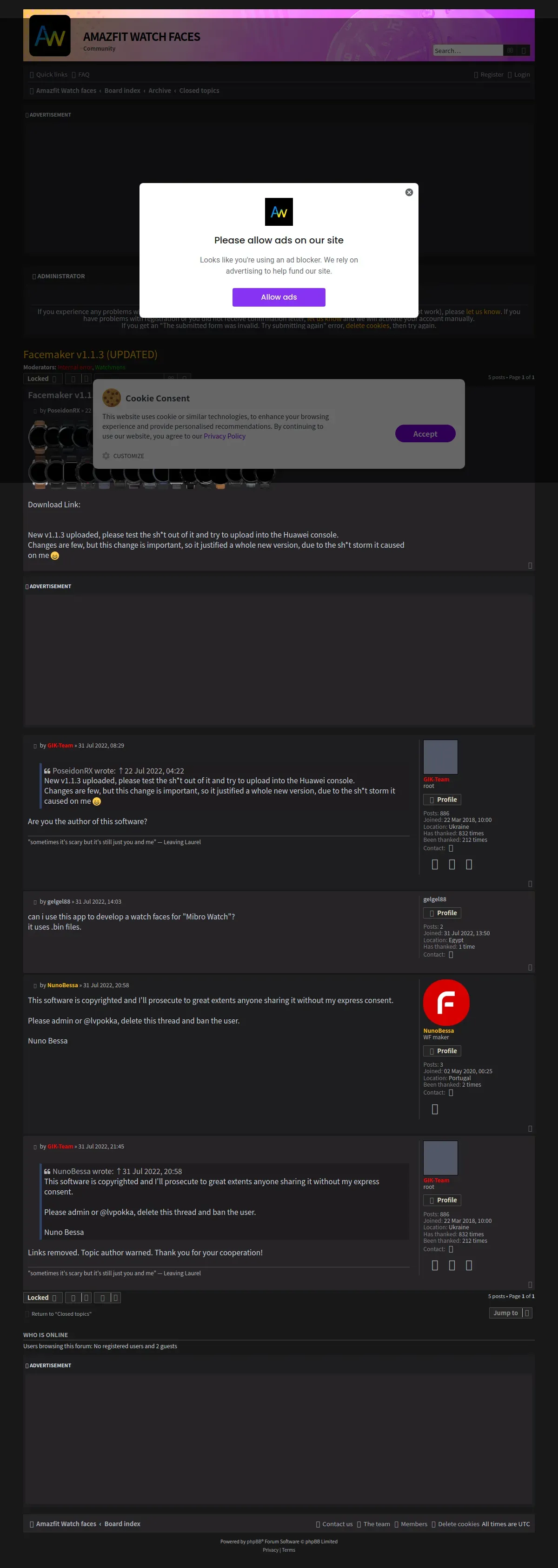The image size is (558, 1568).
Task: Click GIK-Team's avatar in the 08:29 post
Action: 440,757
